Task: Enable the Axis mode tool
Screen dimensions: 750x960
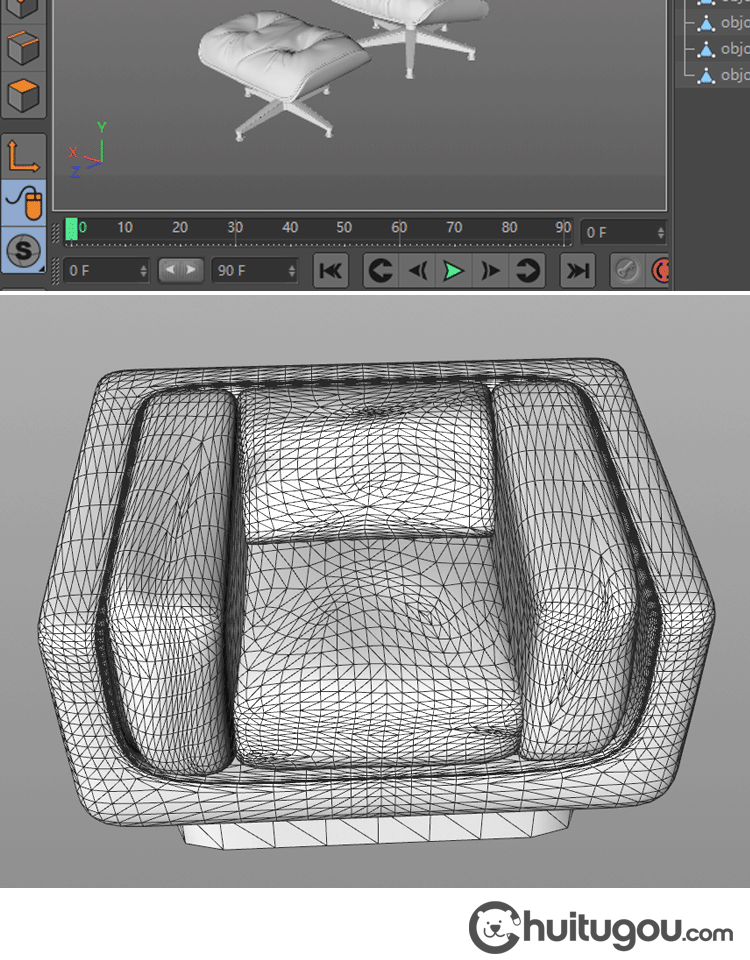Action: coord(23,155)
